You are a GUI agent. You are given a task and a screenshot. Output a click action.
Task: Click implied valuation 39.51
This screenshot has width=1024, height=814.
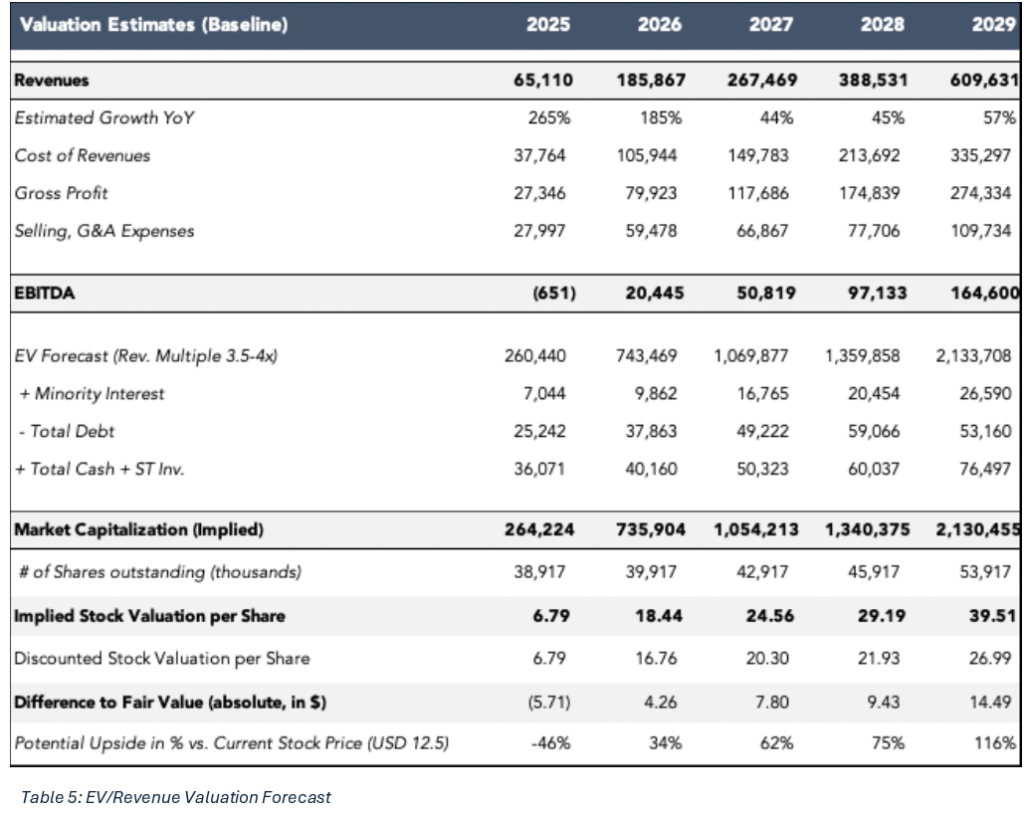pos(993,616)
